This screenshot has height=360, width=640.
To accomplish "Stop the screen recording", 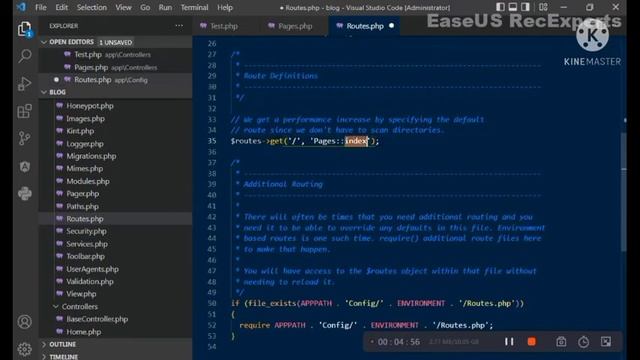I will tap(531, 342).
